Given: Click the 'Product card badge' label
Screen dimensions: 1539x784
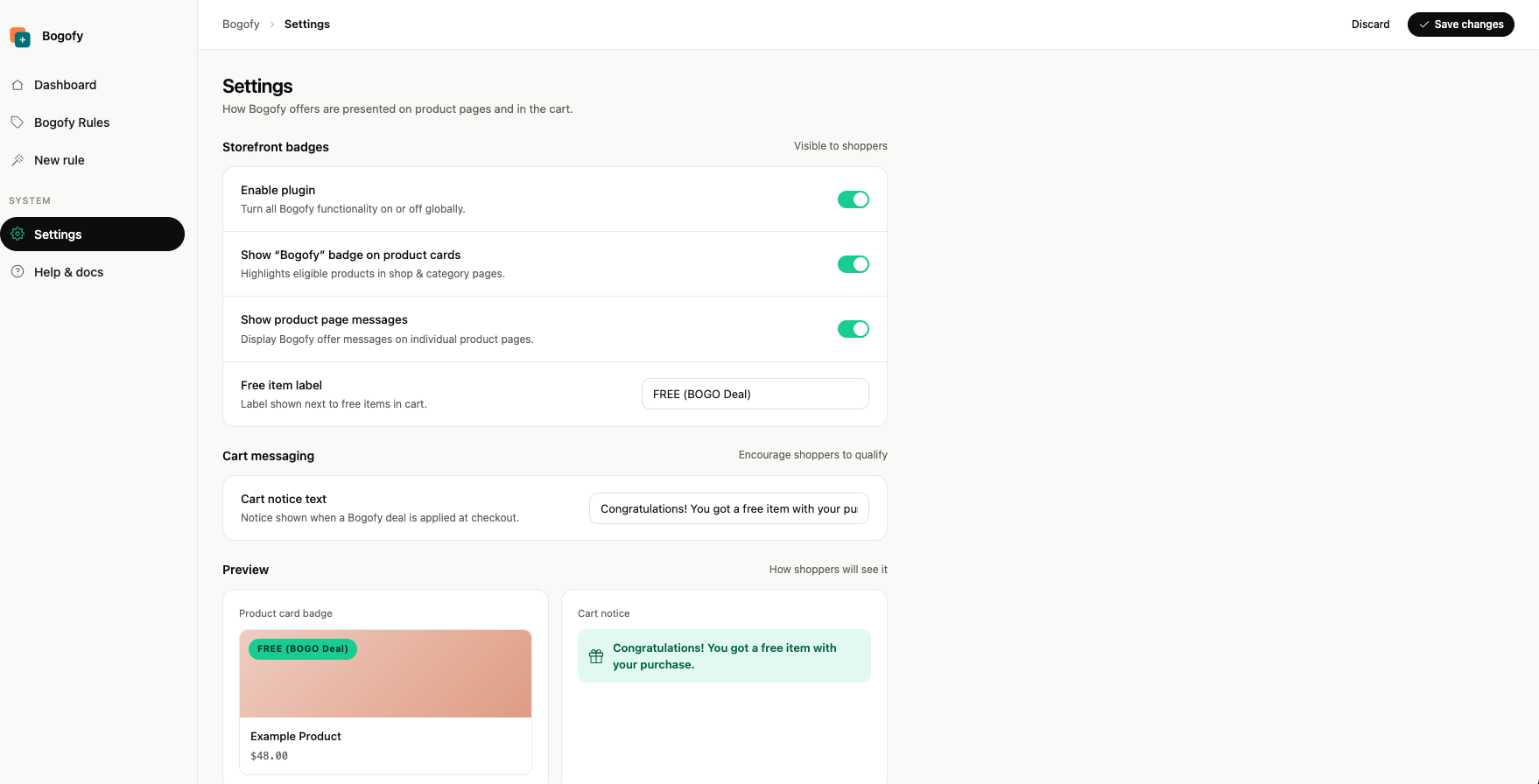Looking at the screenshot, I should [x=285, y=613].
